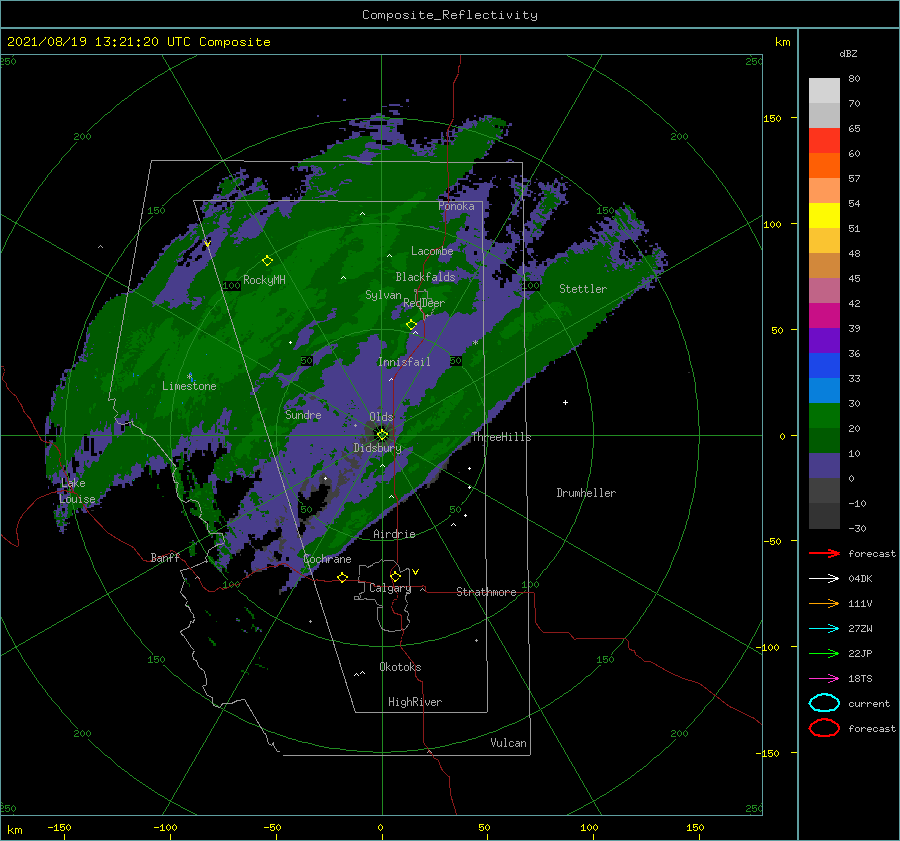Click the Drumheller city label
Image resolution: width=900 pixels, height=841 pixels.
[586, 493]
